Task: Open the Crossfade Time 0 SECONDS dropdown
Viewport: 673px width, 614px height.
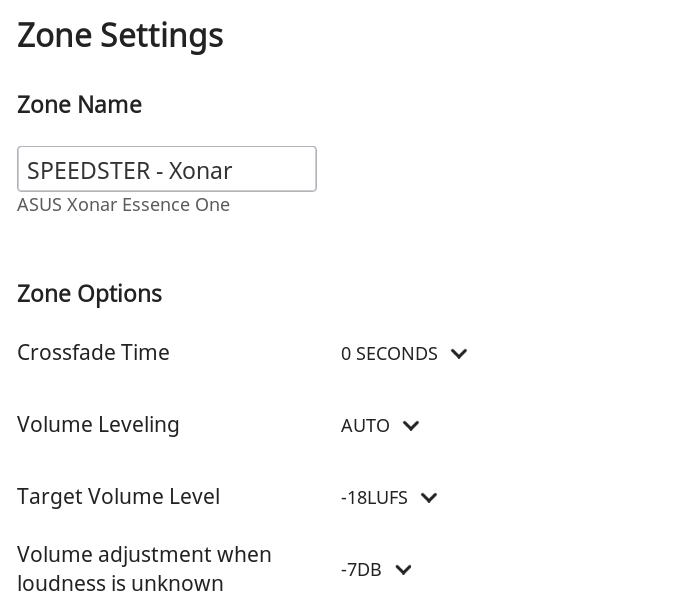Action: 390,354
